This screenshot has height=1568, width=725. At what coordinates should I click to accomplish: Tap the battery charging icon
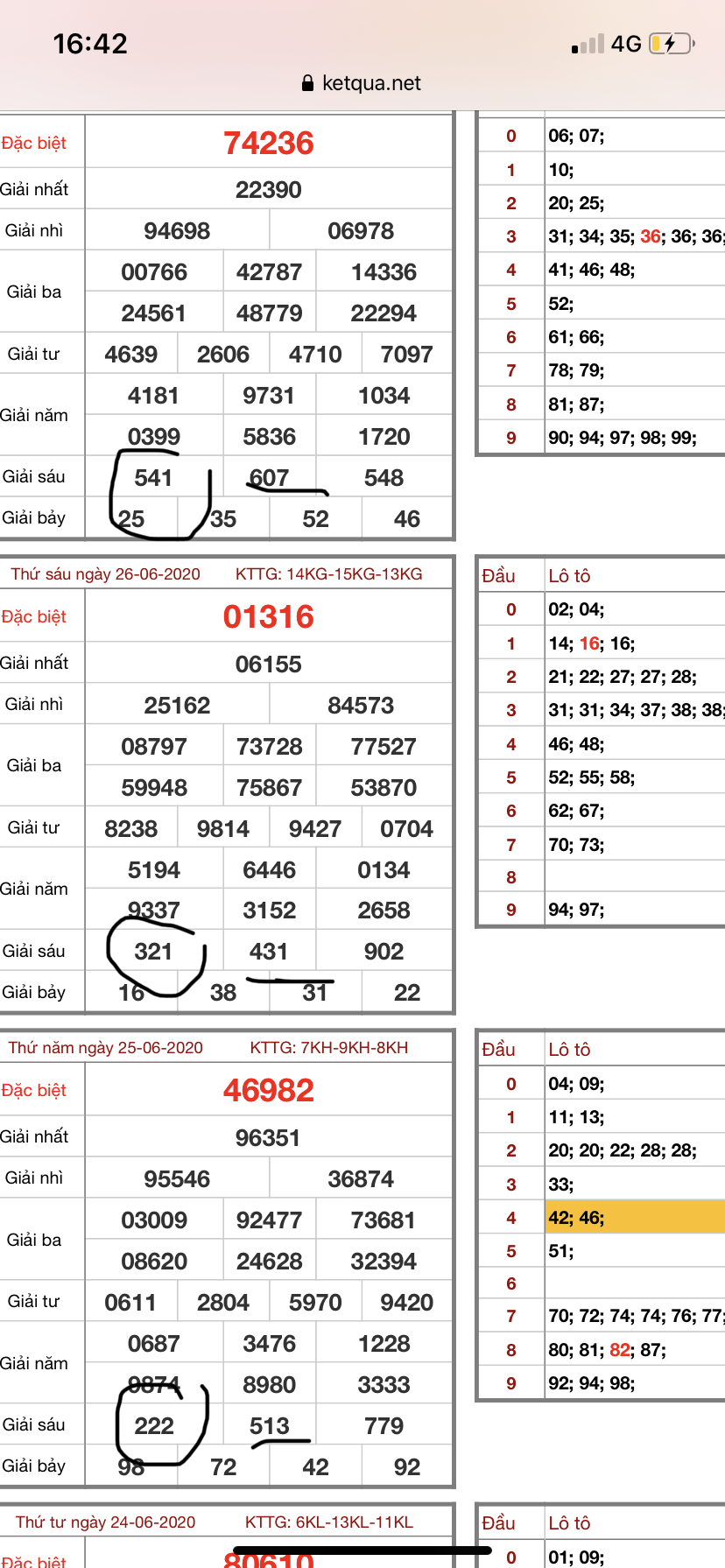coord(672,43)
